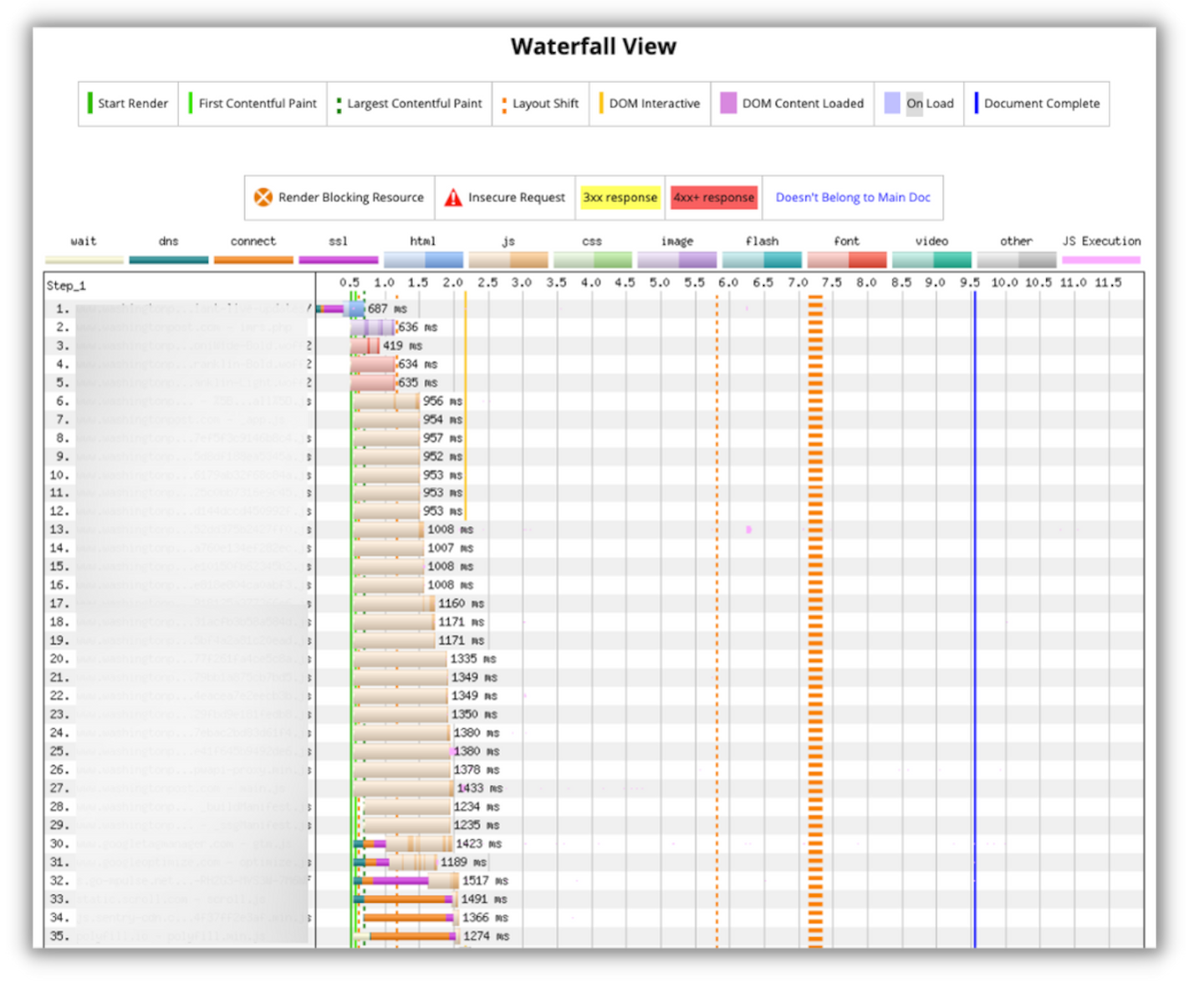1204x988 pixels.
Task: Select the Start Render green marker icon
Action: tap(91, 103)
